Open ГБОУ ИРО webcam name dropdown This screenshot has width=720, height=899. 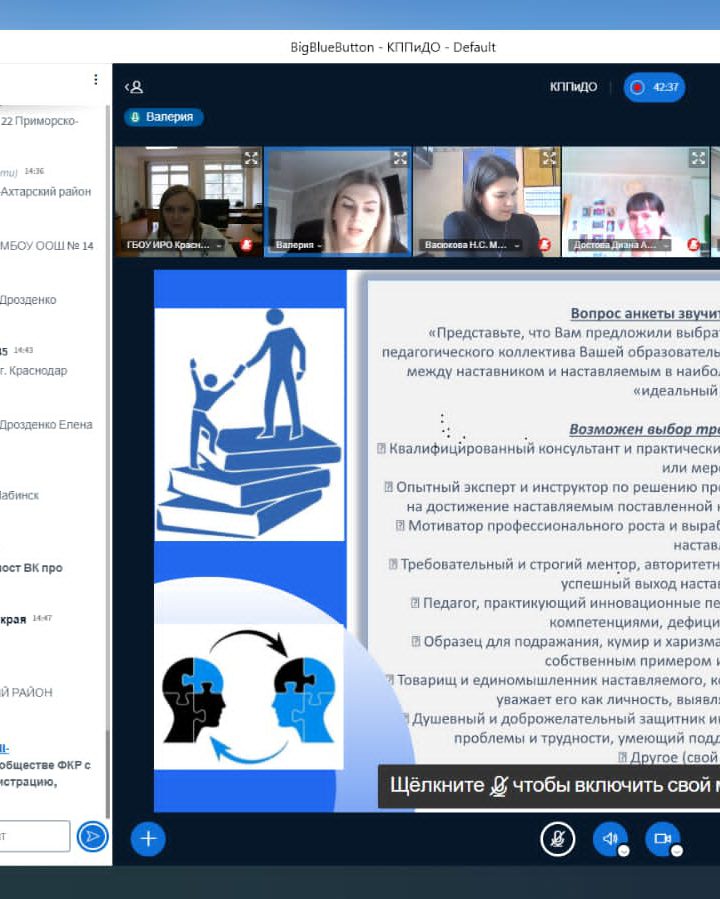175,245
